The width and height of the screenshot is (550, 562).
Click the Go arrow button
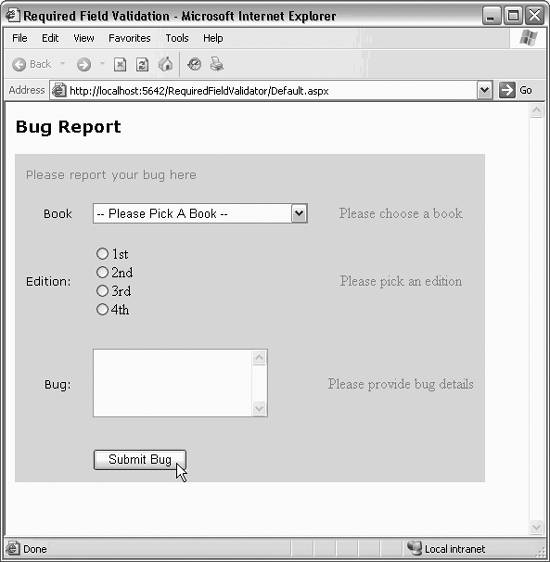(x=507, y=90)
